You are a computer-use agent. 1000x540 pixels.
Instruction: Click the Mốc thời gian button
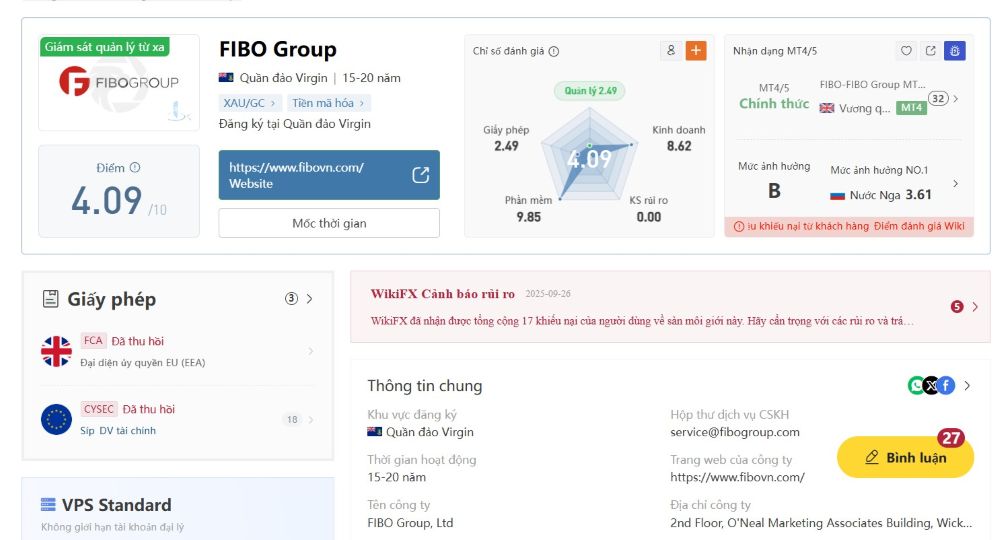(x=329, y=223)
